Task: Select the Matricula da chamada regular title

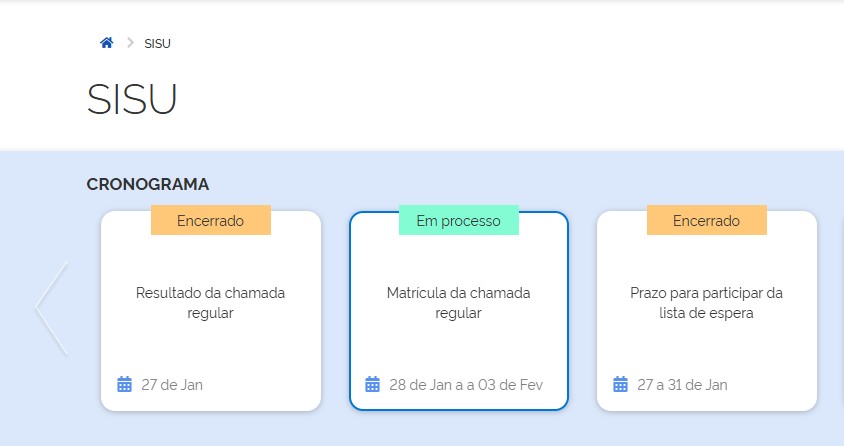Action: (x=458, y=303)
